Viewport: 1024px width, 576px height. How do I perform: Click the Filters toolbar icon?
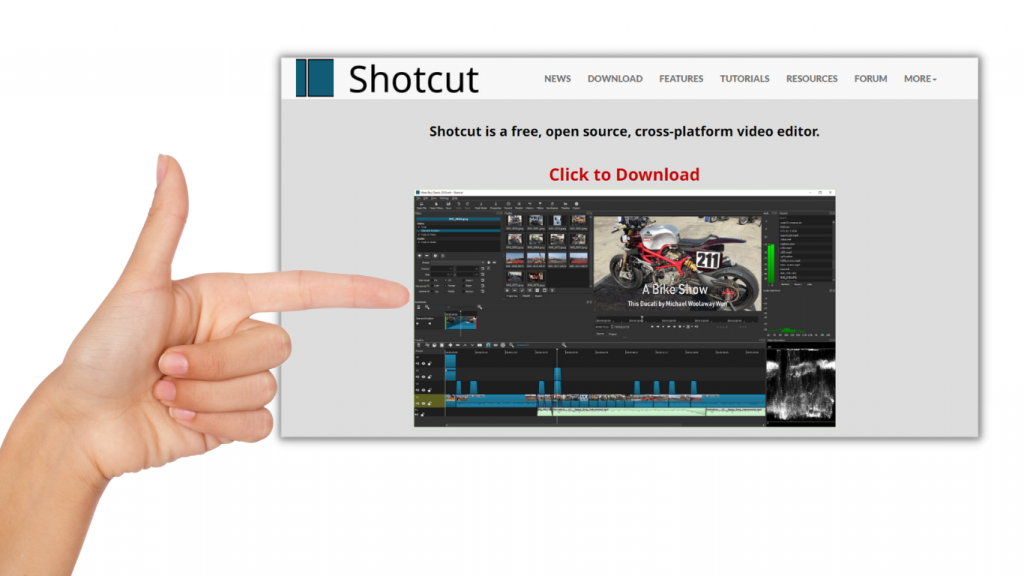(540, 205)
